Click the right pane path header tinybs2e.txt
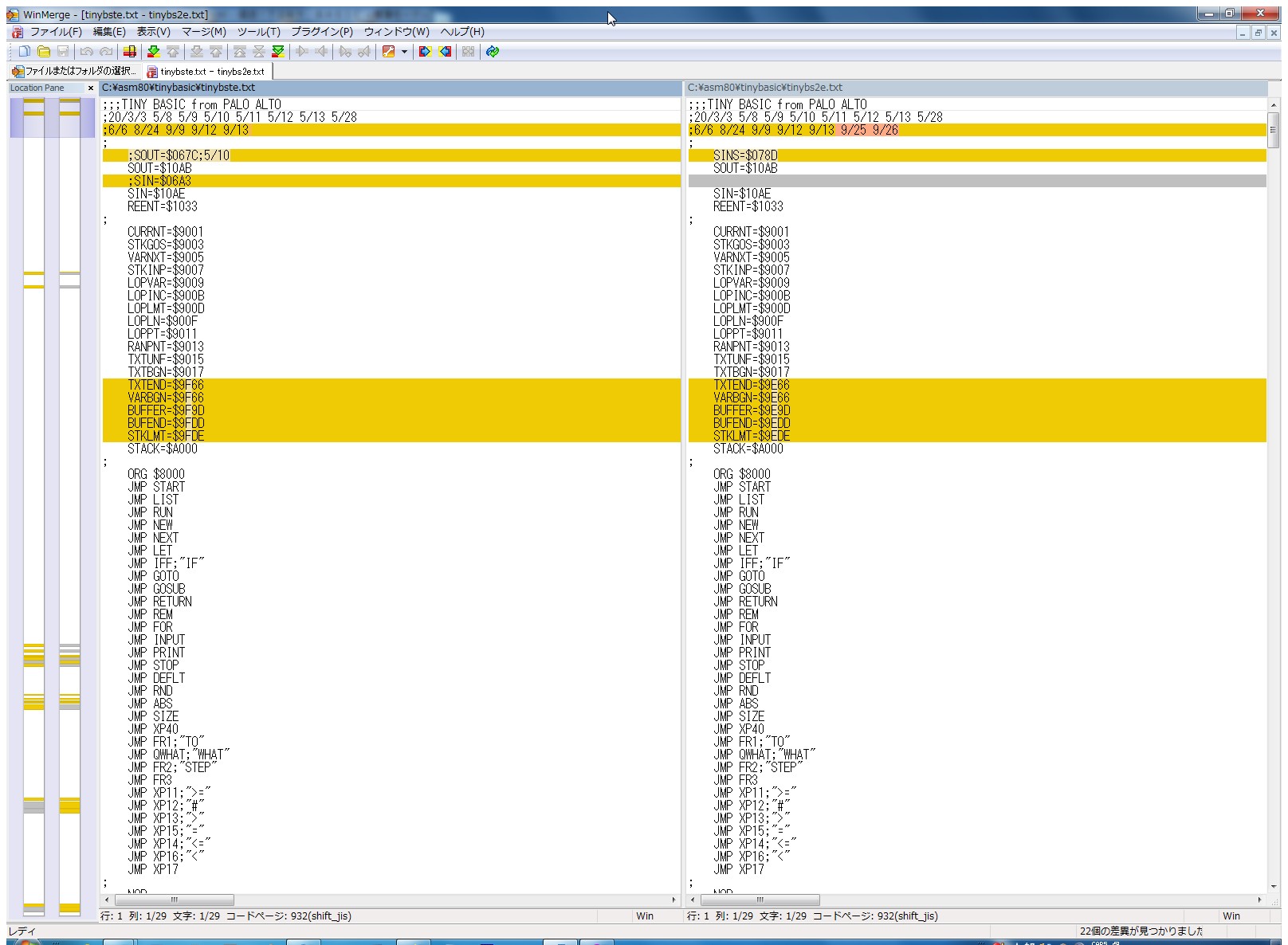 [976, 88]
